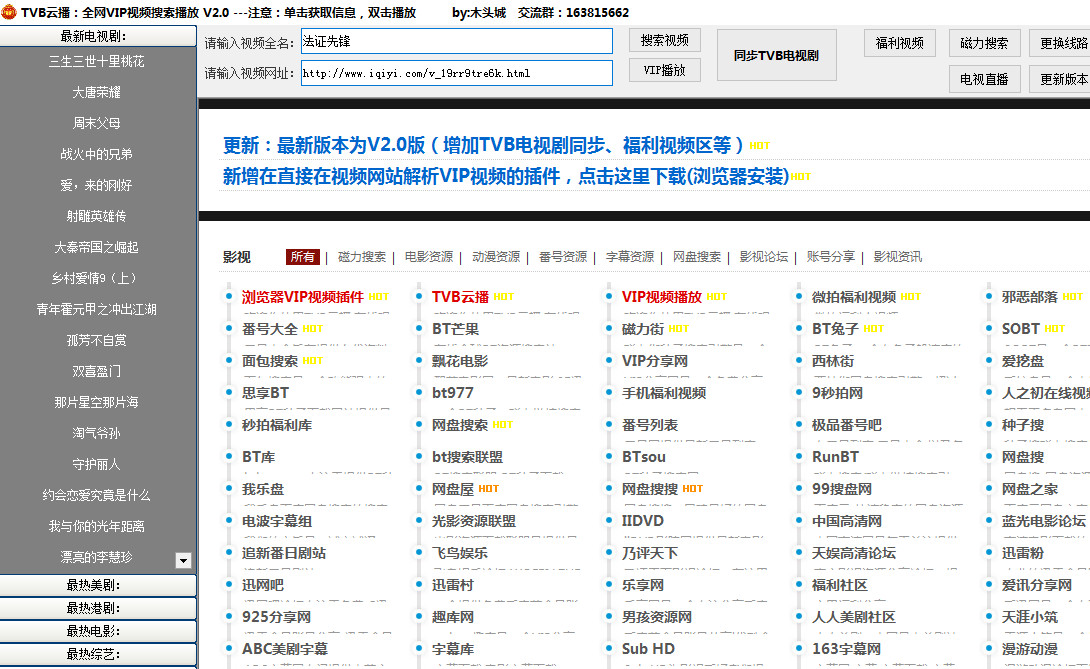This screenshot has height=669, width=1090.
Task: Select 守护丽人 in the list
Action: pos(97,464)
